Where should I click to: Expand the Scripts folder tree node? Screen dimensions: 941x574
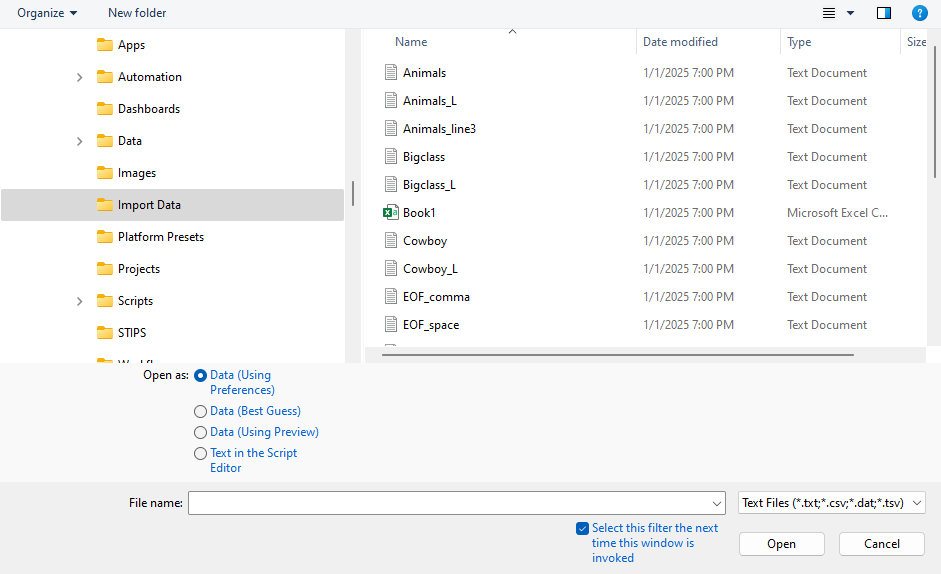[79, 301]
